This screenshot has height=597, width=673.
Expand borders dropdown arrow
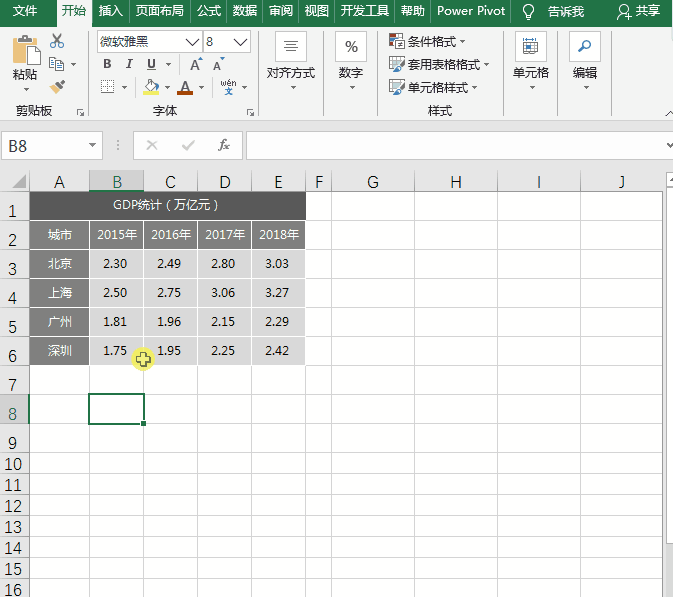tap(124, 87)
